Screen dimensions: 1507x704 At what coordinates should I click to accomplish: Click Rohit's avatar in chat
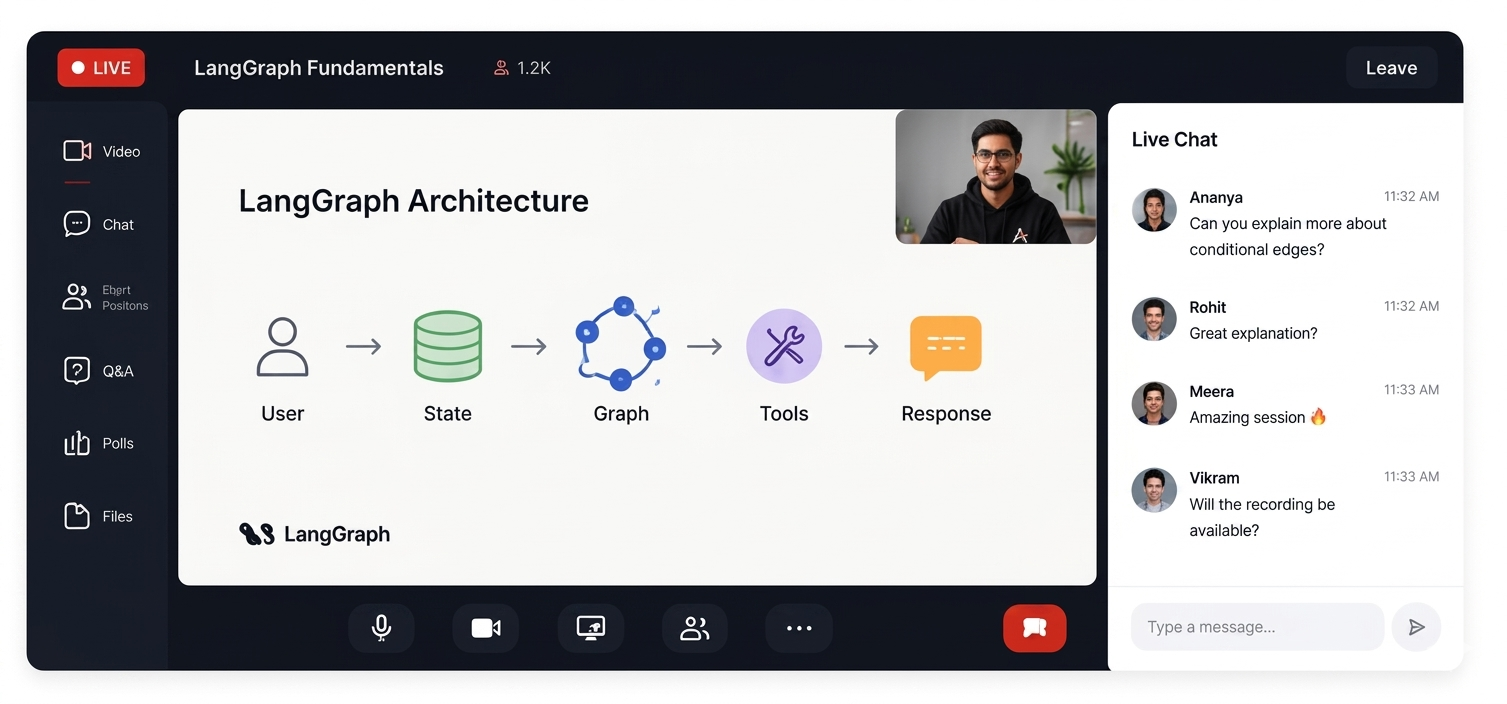pyautogui.click(x=1154, y=320)
